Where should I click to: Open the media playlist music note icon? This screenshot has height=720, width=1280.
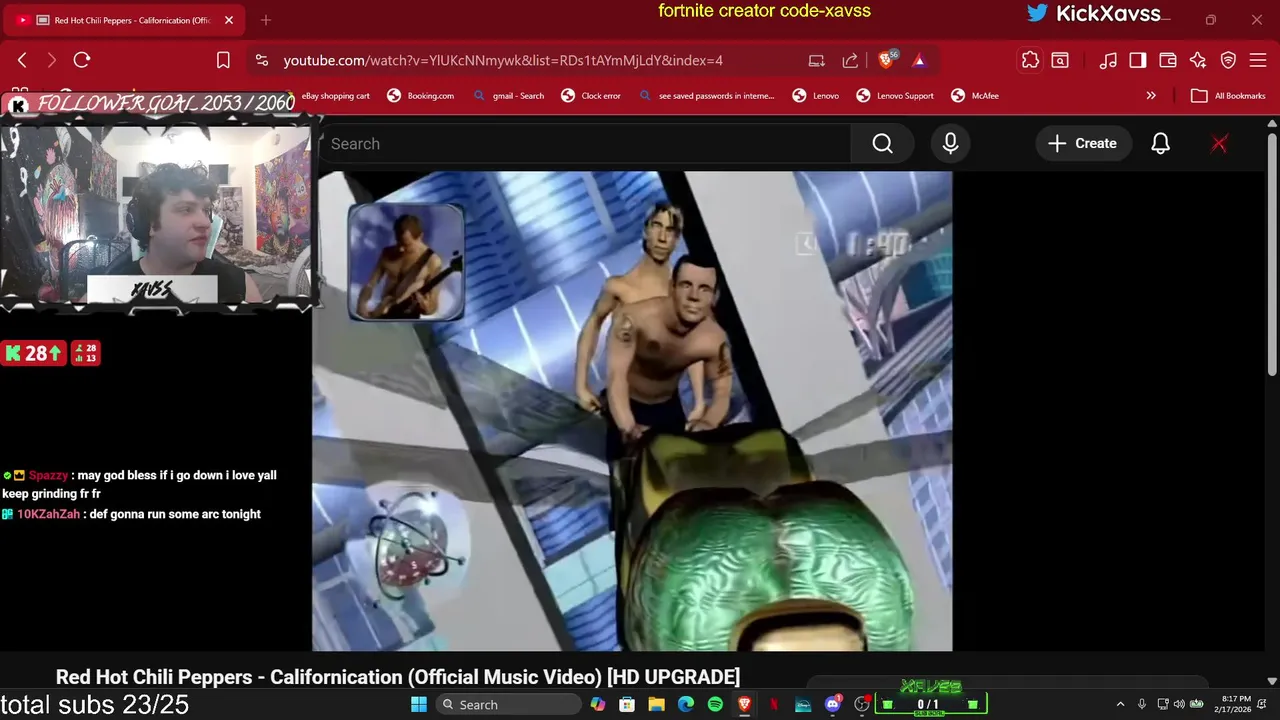coord(1108,60)
